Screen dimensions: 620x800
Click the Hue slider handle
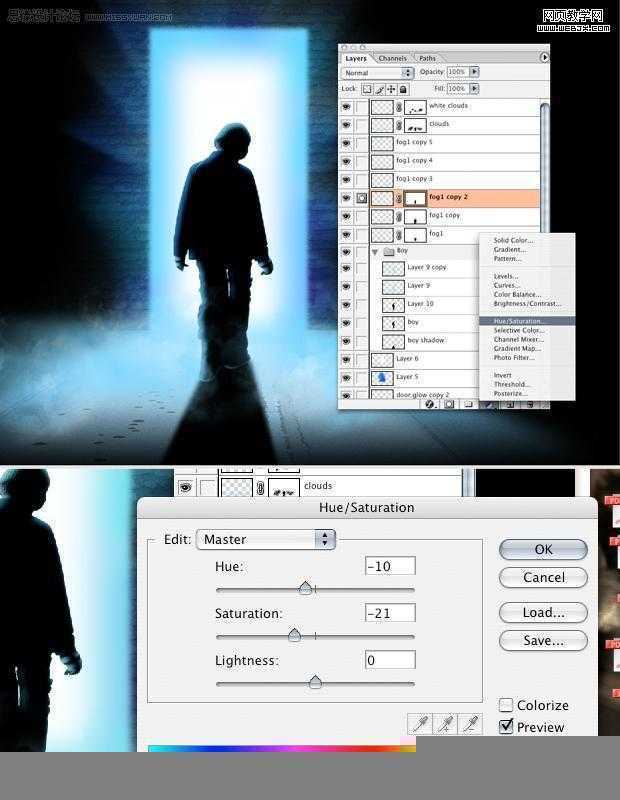[x=305, y=588]
